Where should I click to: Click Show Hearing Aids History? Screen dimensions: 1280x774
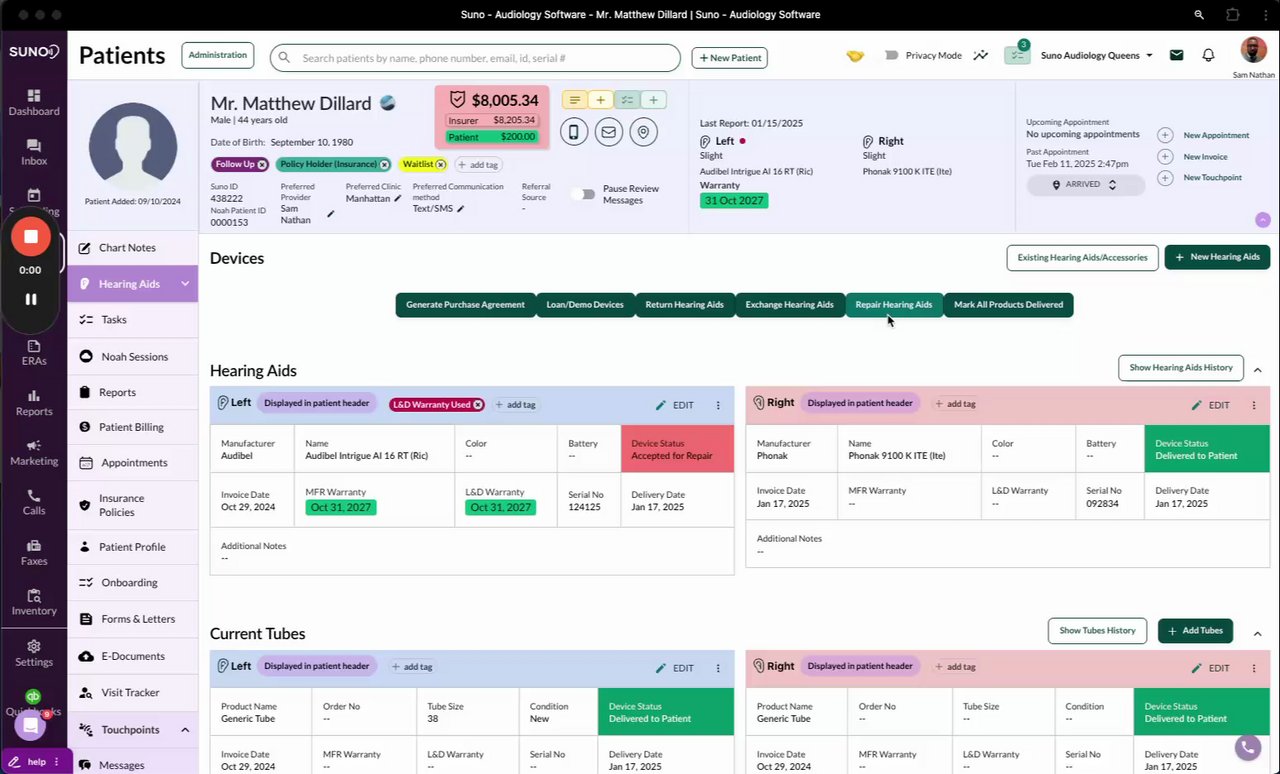click(x=1181, y=368)
